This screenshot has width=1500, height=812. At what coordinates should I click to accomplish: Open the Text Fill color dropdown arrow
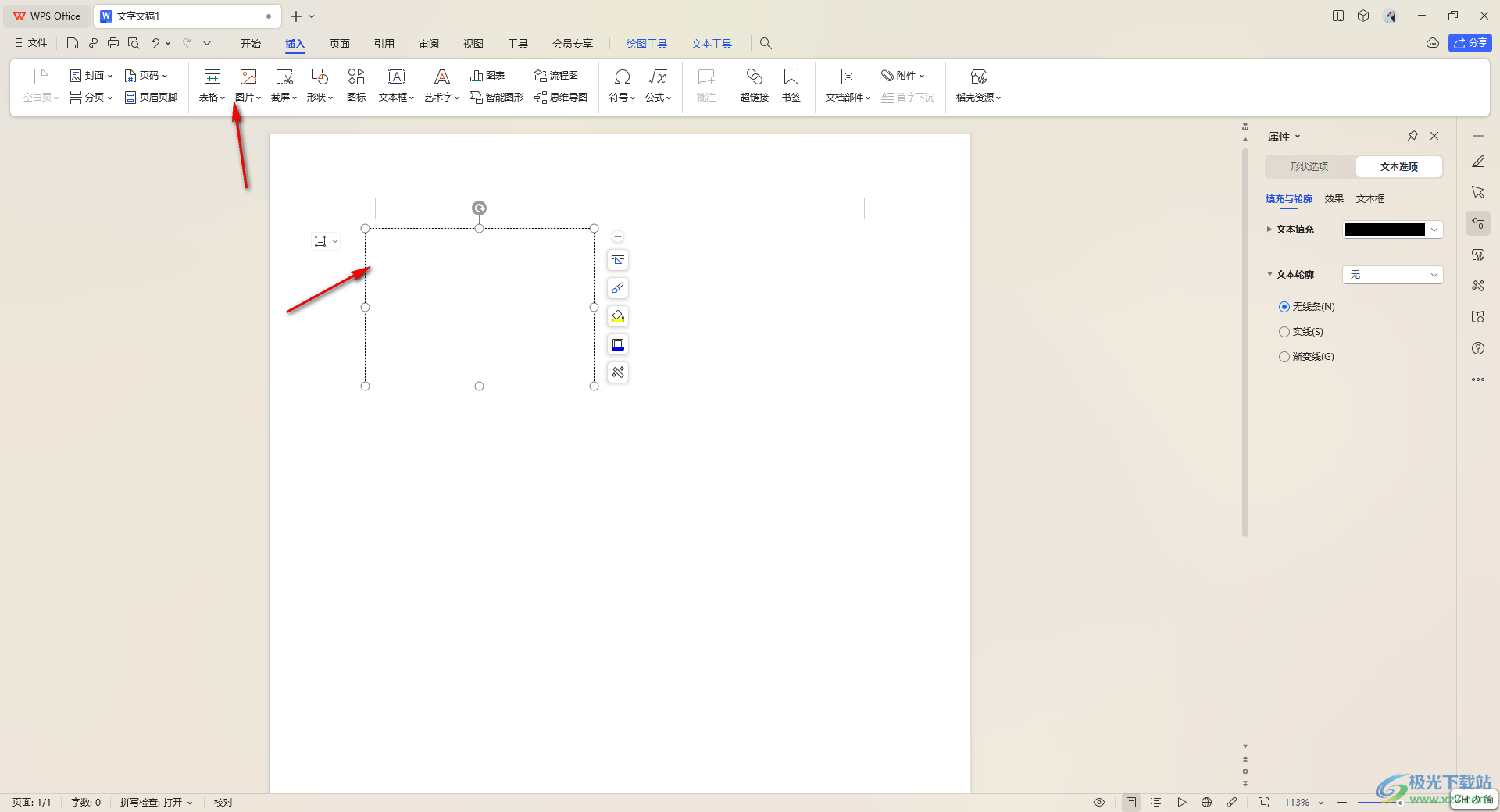pyautogui.click(x=1434, y=230)
